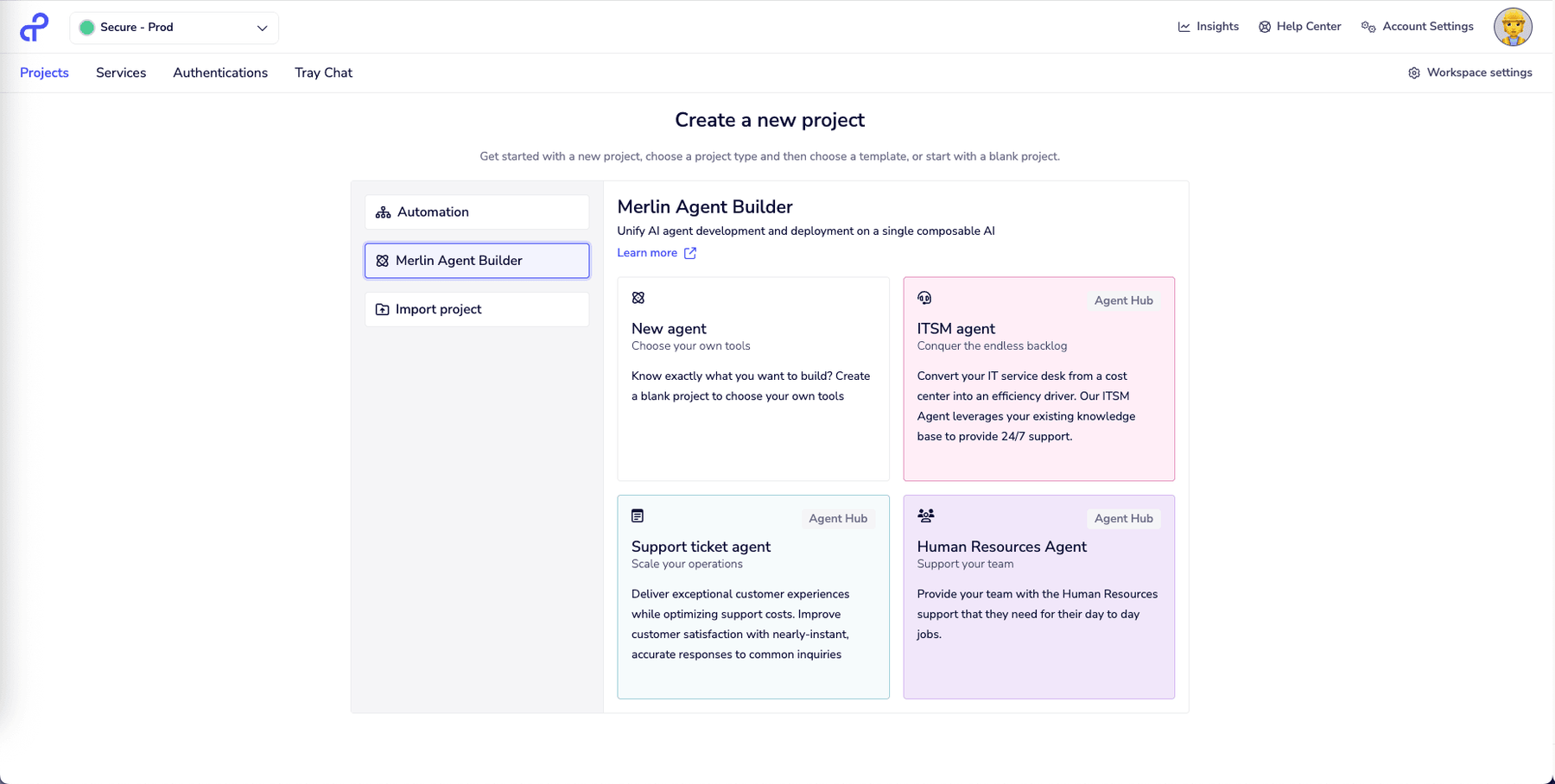The image size is (1555, 784).
Task: Choose the Import project option
Action: tap(477, 309)
